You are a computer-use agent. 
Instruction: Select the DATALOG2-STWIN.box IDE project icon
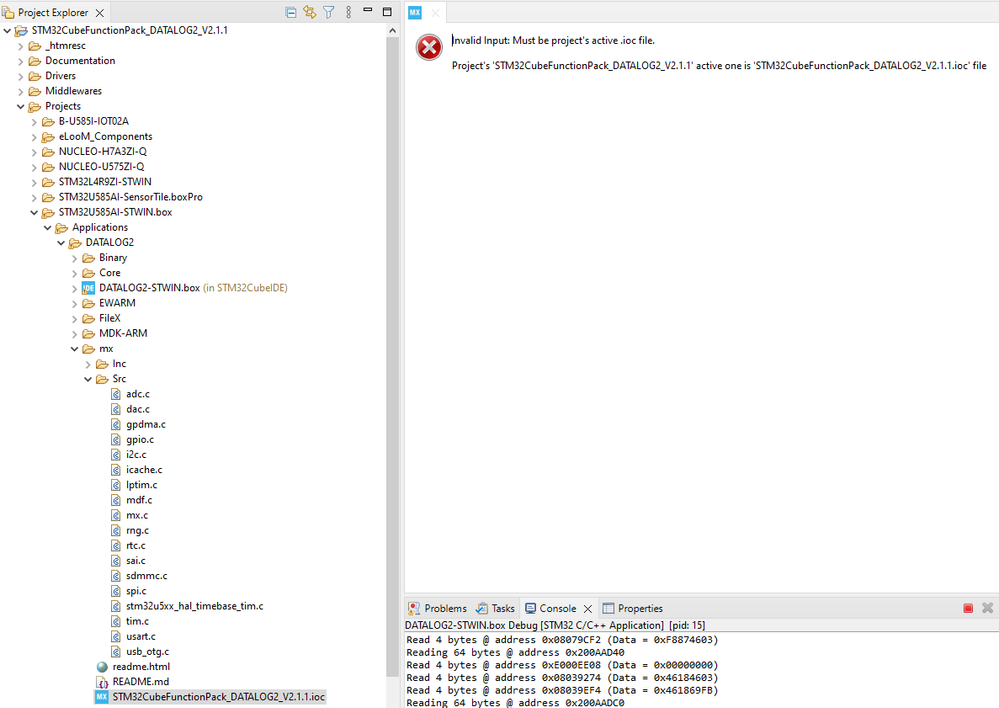(x=89, y=288)
